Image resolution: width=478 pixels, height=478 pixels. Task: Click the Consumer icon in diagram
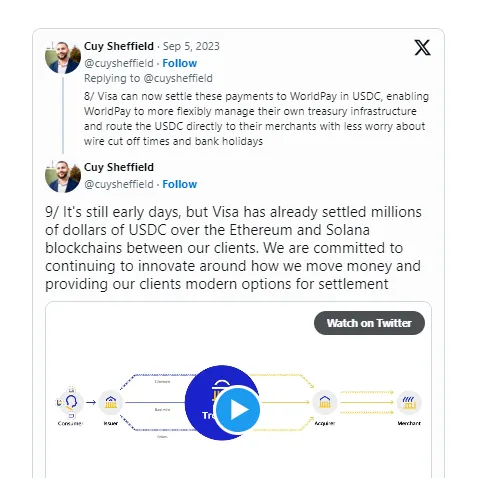71,403
